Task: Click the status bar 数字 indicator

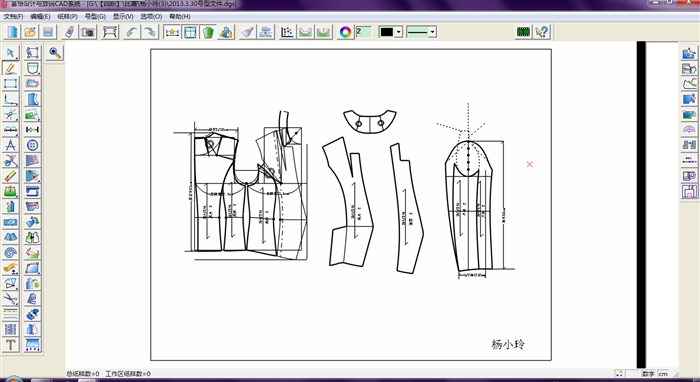Action: [x=648, y=374]
